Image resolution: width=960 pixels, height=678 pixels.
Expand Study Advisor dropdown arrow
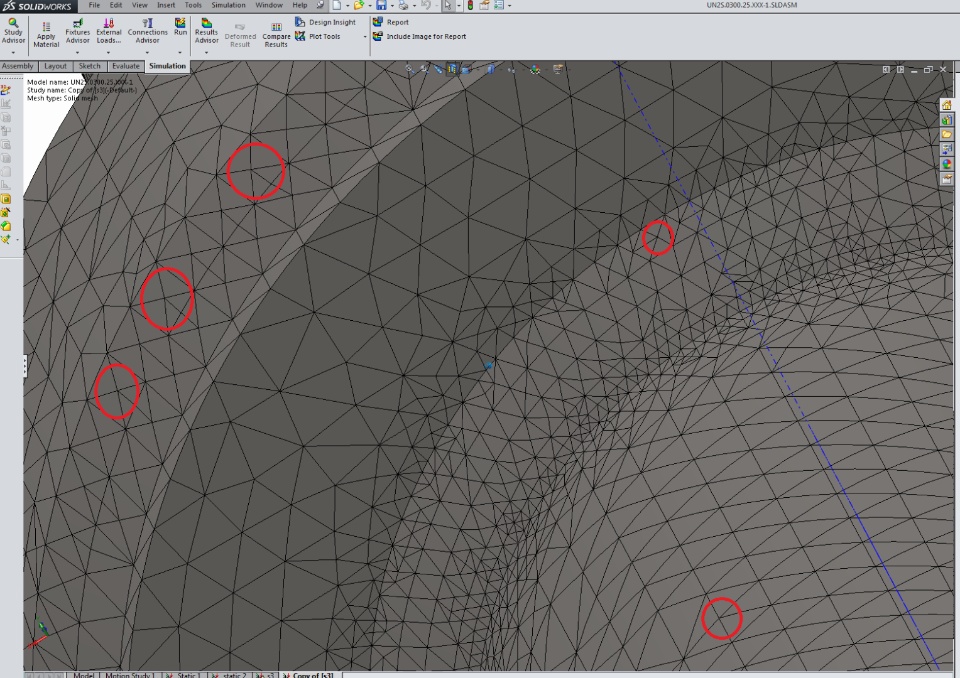click(x=13, y=53)
